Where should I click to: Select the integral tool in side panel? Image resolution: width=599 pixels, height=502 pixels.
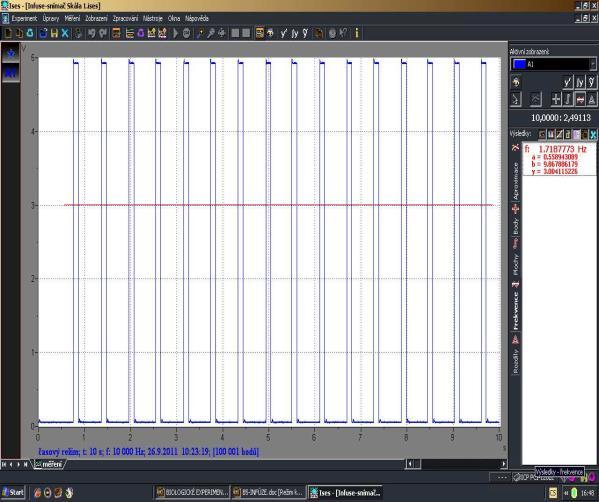pyautogui.click(x=568, y=99)
